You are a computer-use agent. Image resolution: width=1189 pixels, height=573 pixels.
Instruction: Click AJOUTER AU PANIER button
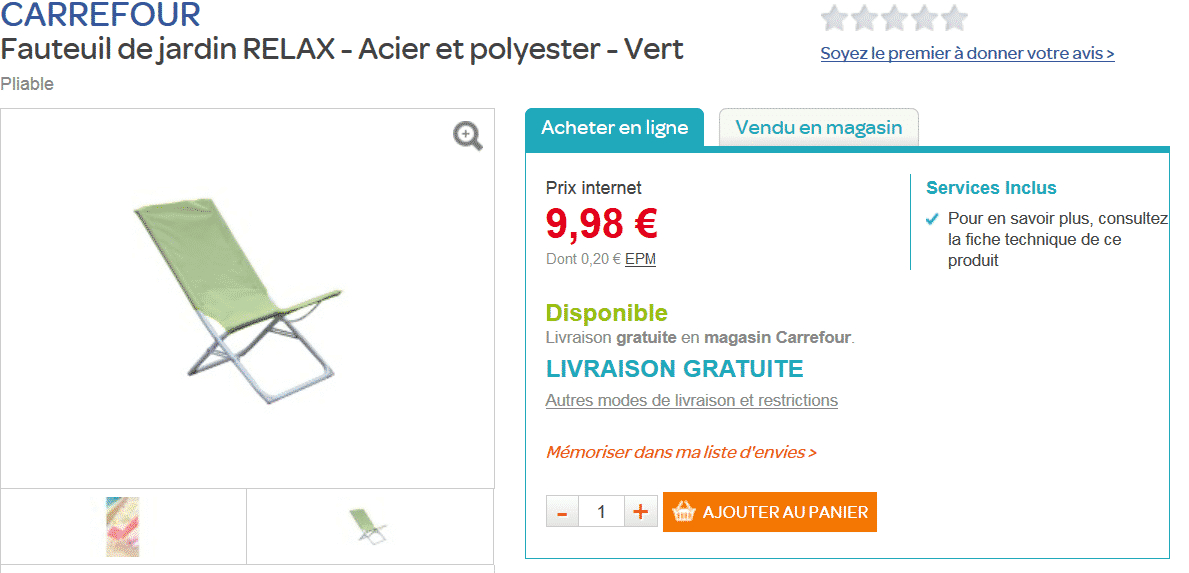(x=770, y=512)
